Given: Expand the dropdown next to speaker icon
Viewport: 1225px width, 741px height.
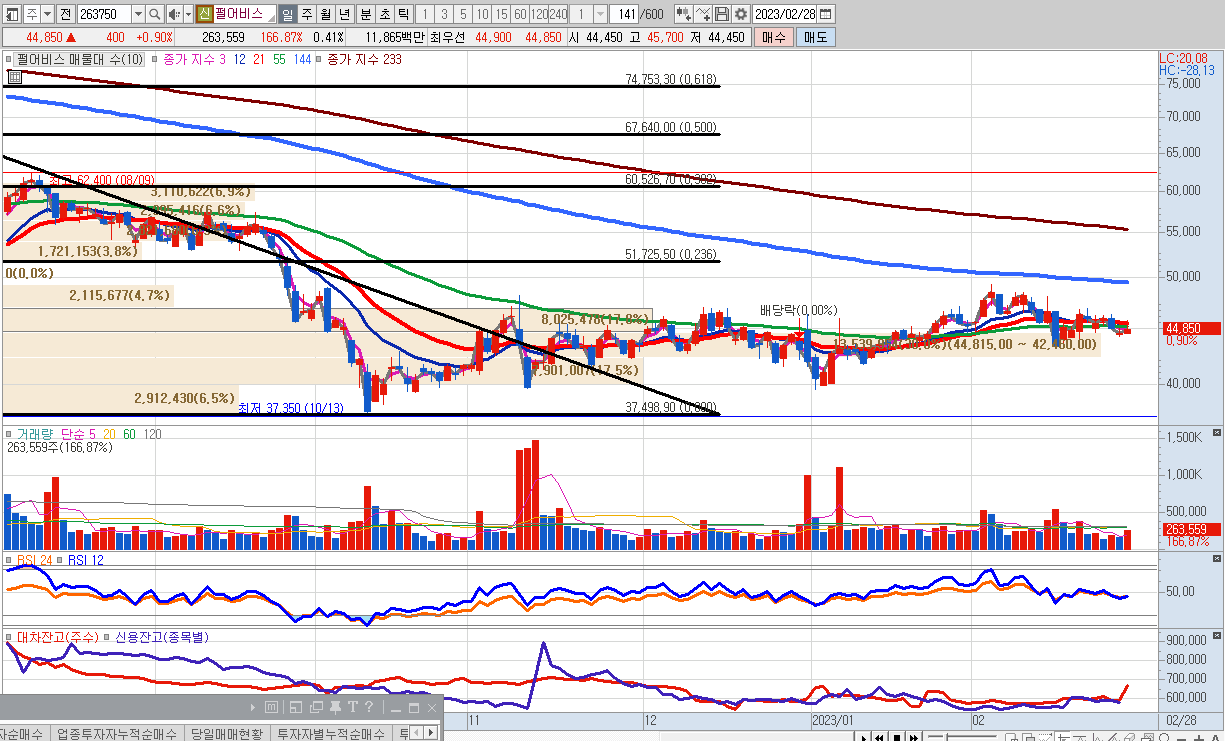Looking at the screenshot, I should (x=188, y=14).
